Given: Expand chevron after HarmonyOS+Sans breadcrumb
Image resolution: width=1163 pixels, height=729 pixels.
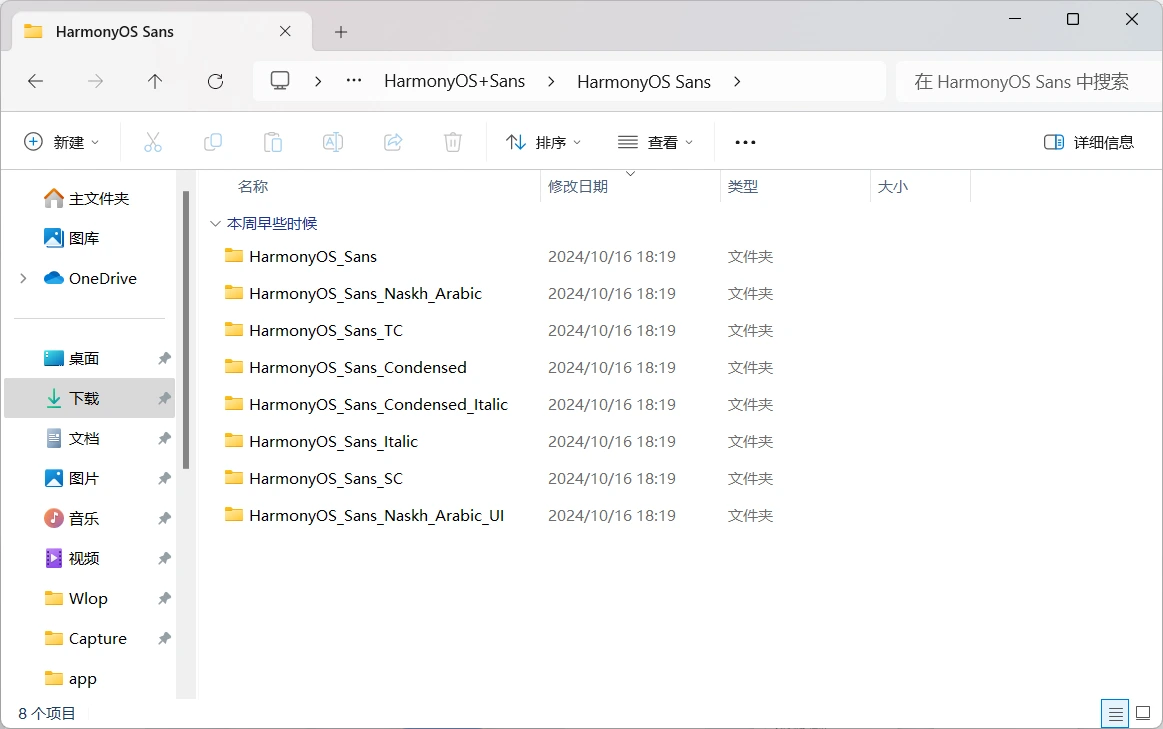Looking at the screenshot, I should pos(551,82).
